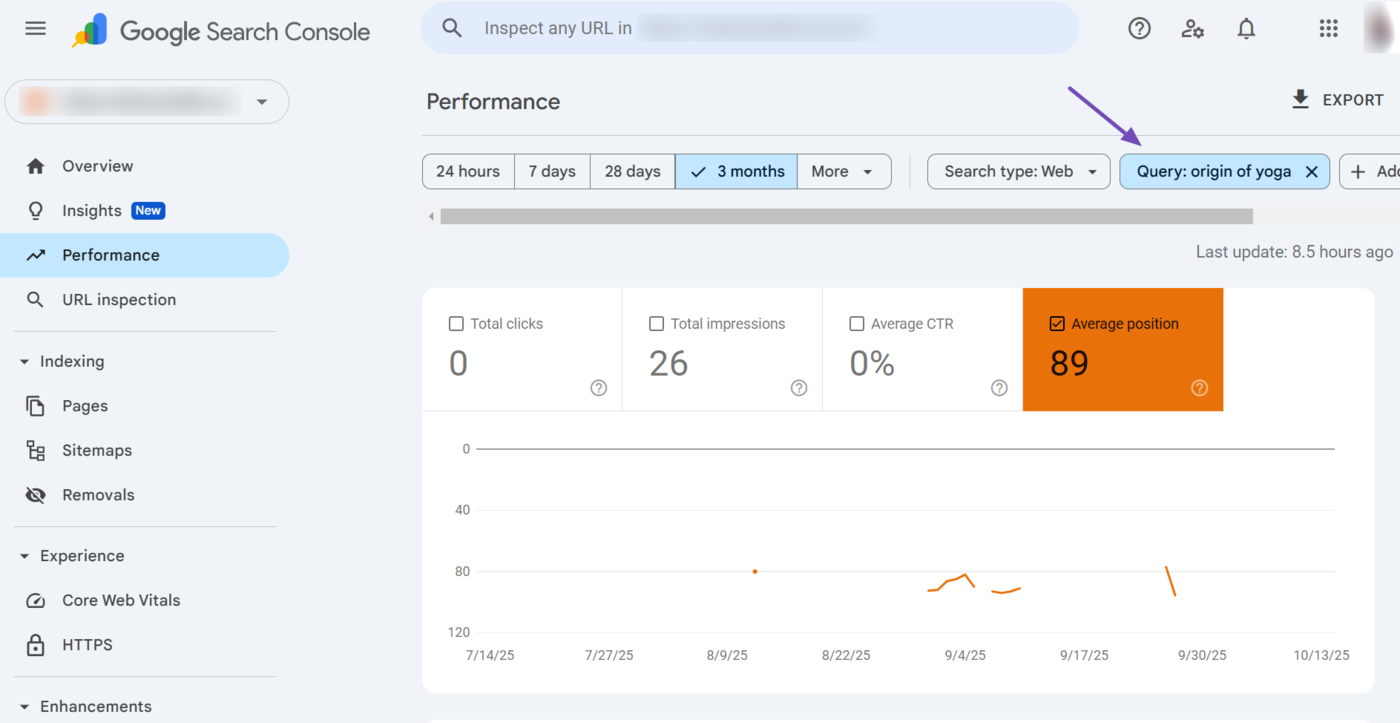Screen dimensions: 1400x723
Task: Uncheck the Average position checkbox
Action: point(1057,324)
